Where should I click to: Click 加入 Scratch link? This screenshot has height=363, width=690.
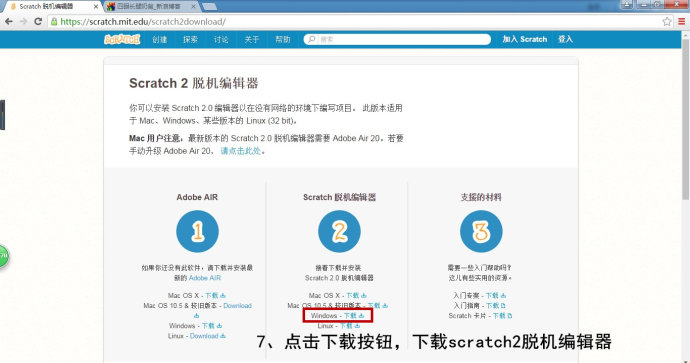(x=525, y=39)
